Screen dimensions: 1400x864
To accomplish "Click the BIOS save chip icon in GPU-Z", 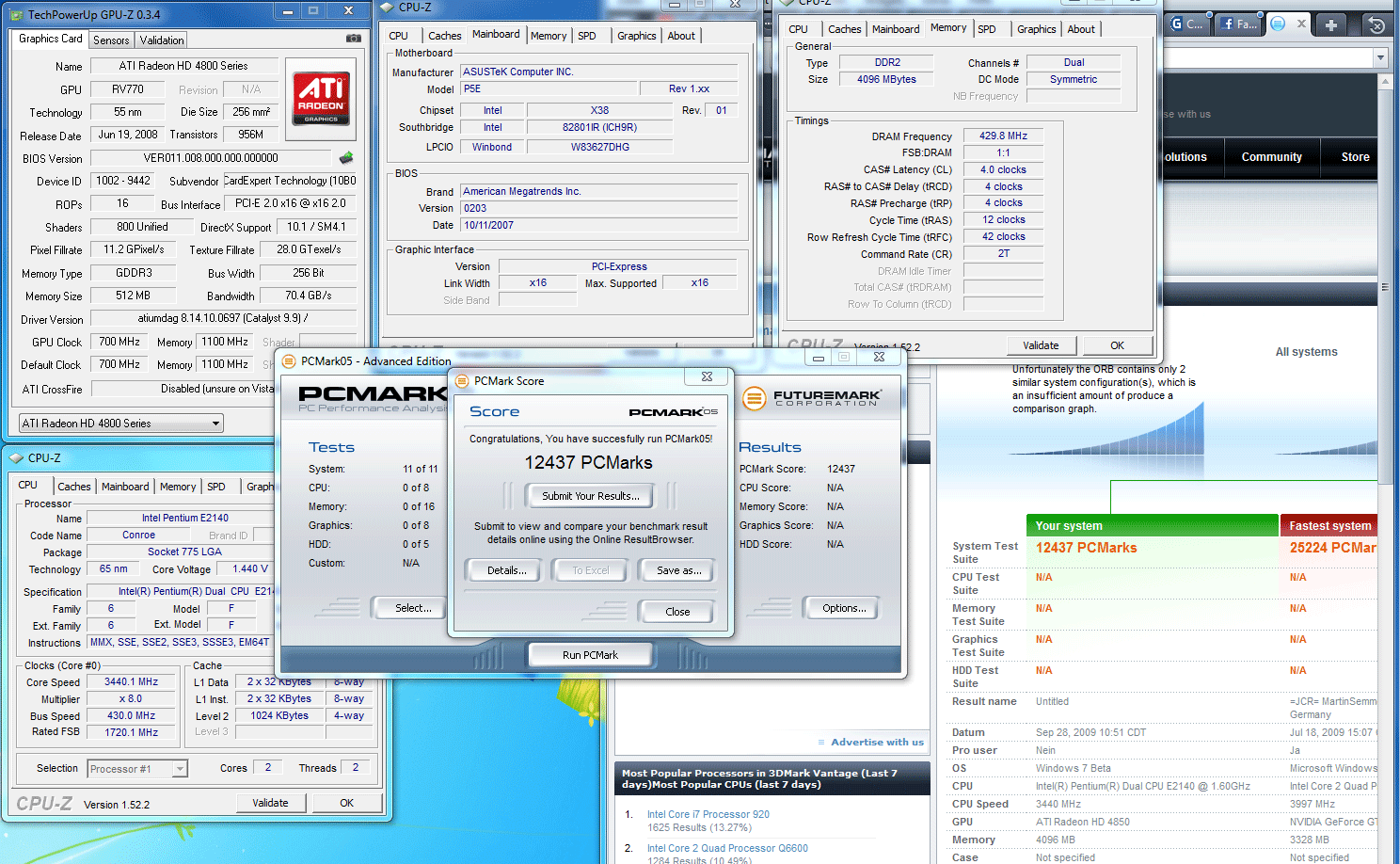I will click(x=346, y=157).
